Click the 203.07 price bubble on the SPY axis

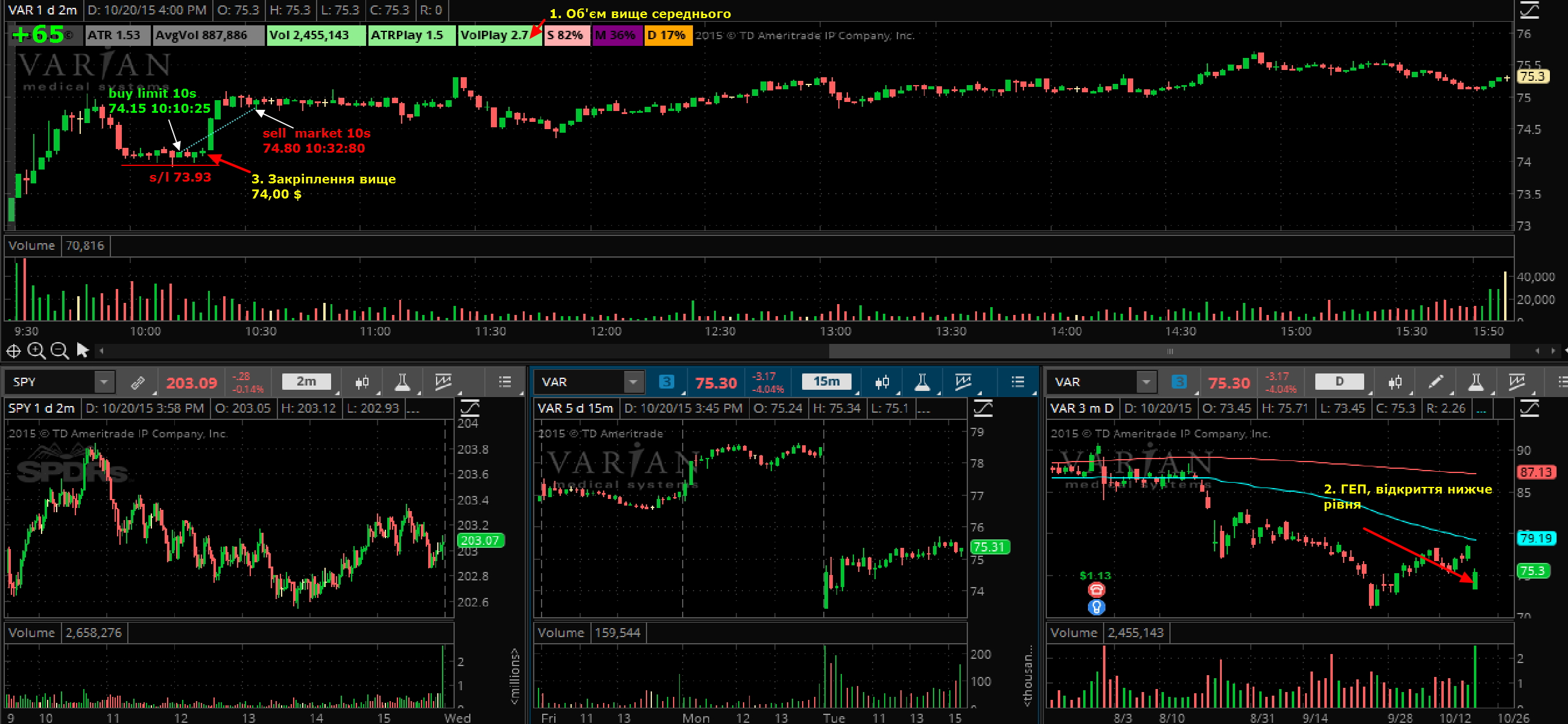pyautogui.click(x=480, y=540)
